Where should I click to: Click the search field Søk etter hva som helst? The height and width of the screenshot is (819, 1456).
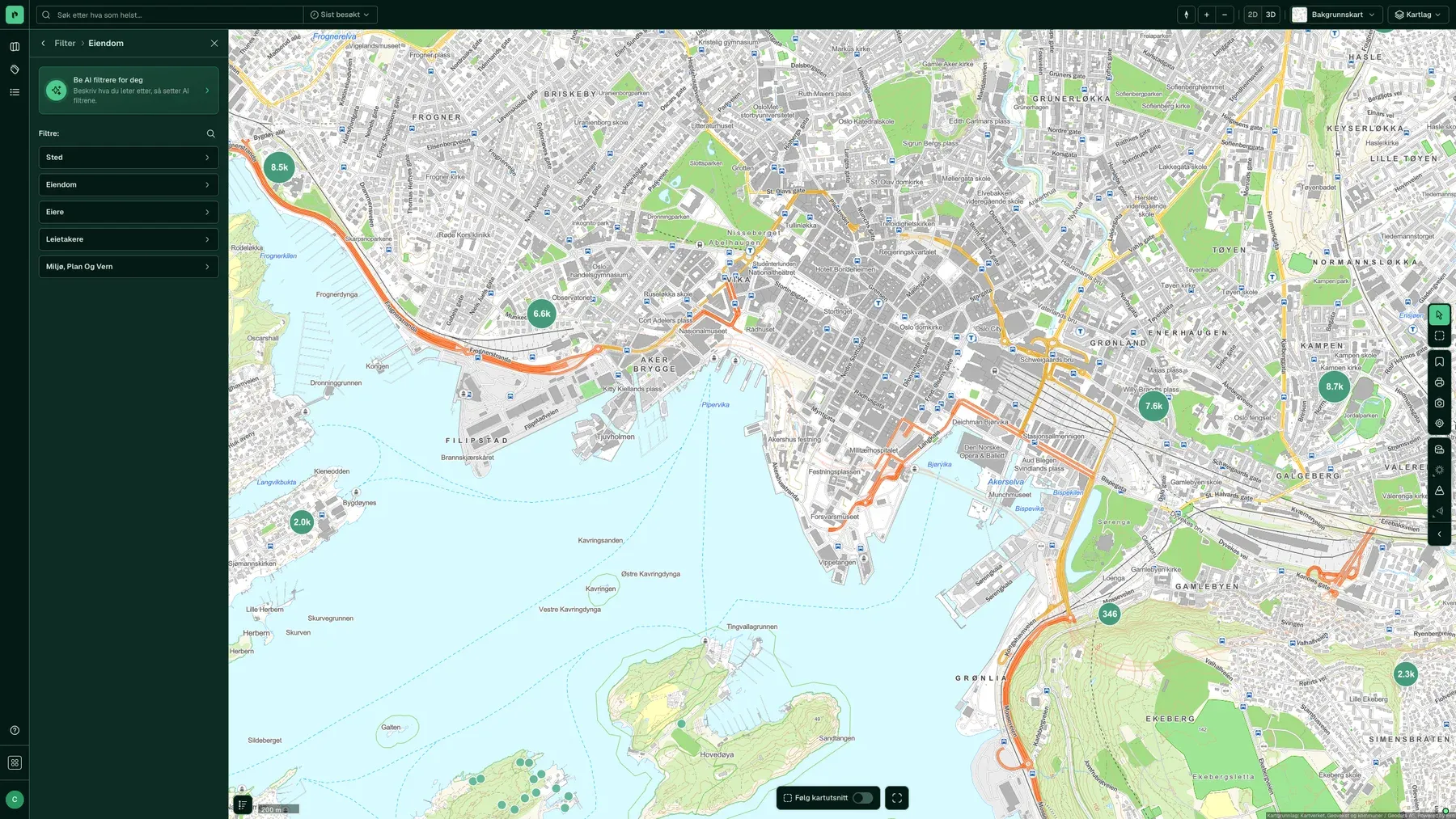pyautogui.click(x=170, y=15)
